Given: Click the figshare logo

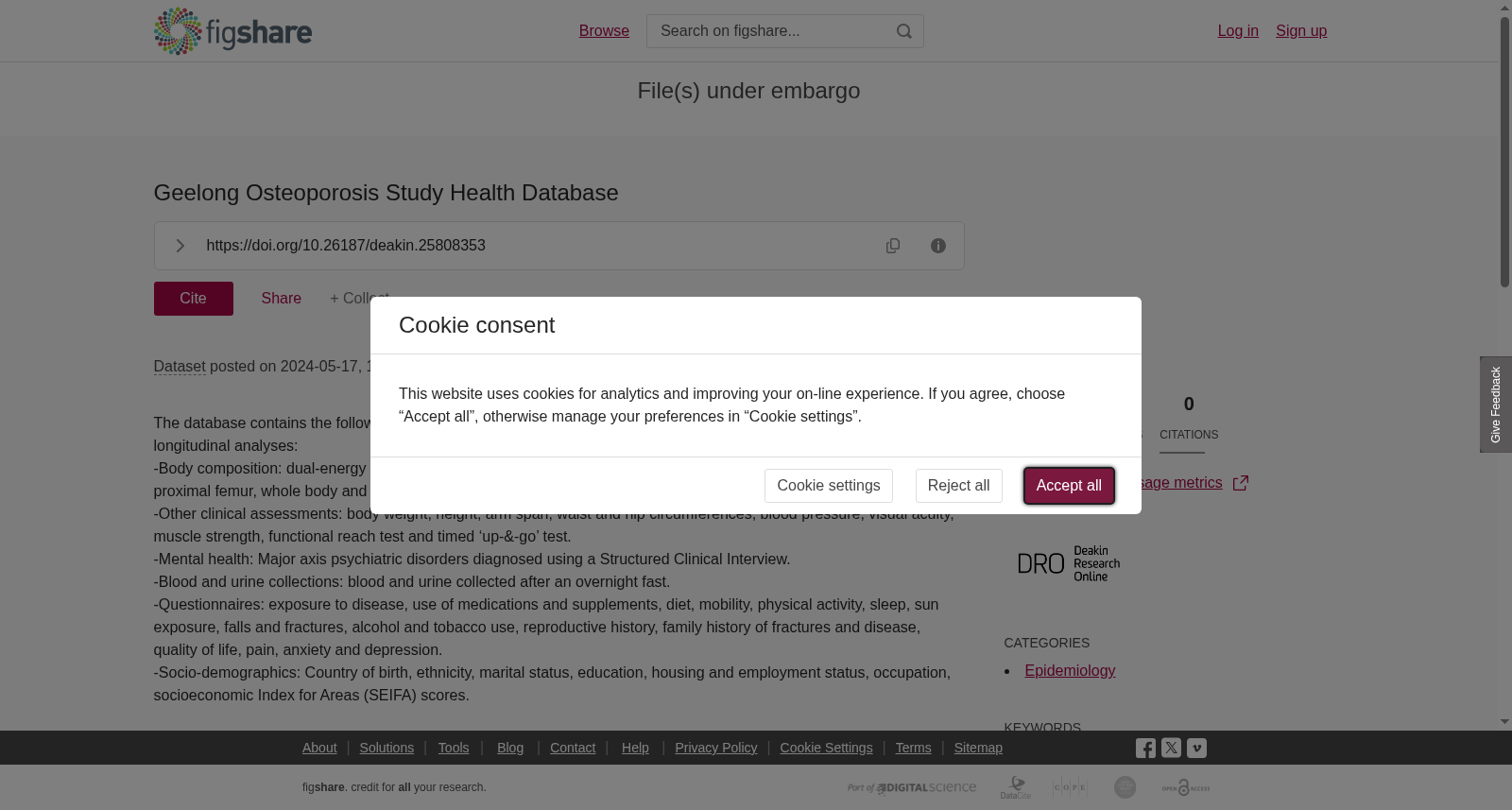Looking at the screenshot, I should pos(232,31).
